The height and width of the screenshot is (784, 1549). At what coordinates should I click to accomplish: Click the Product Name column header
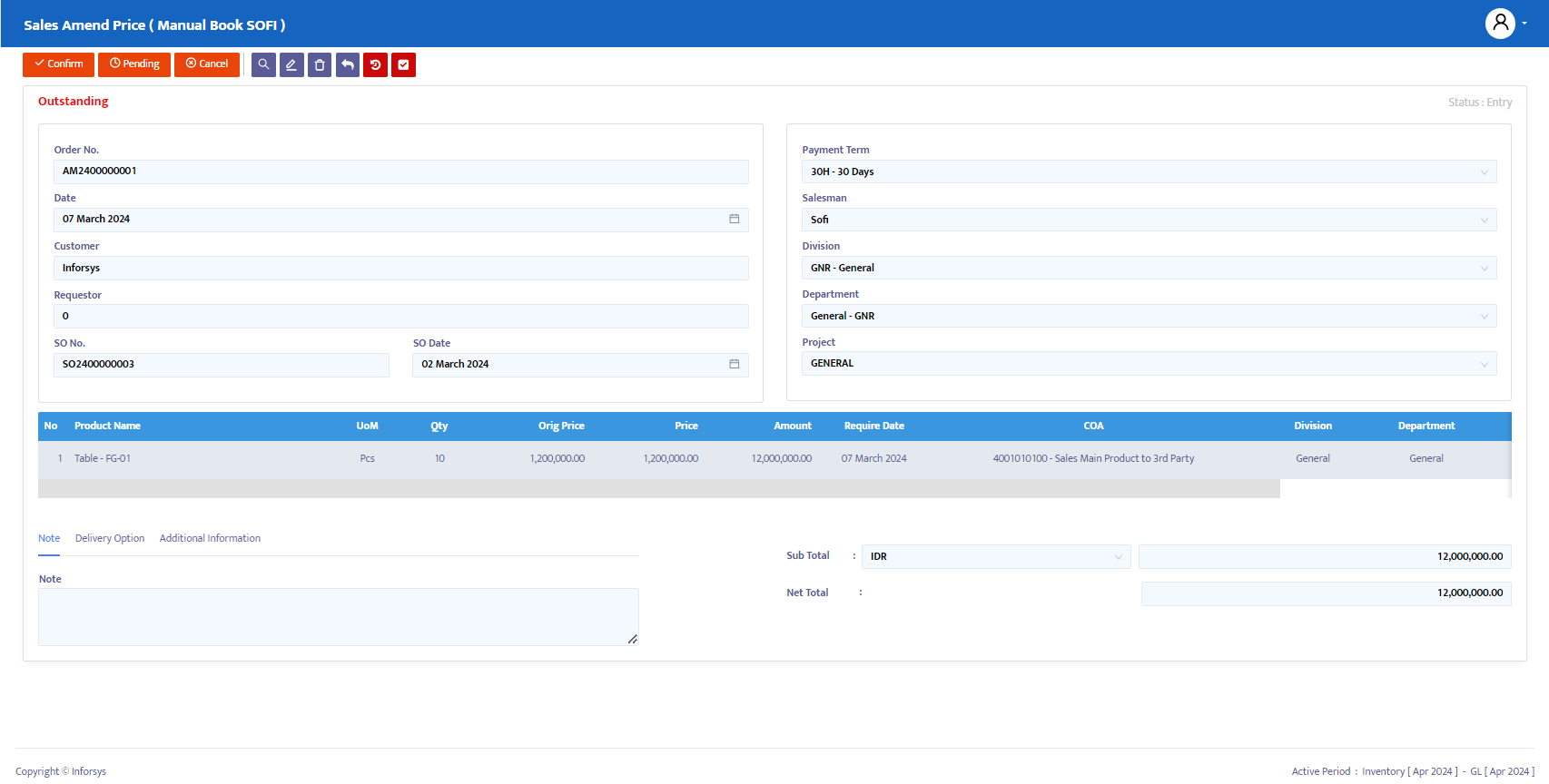107,426
